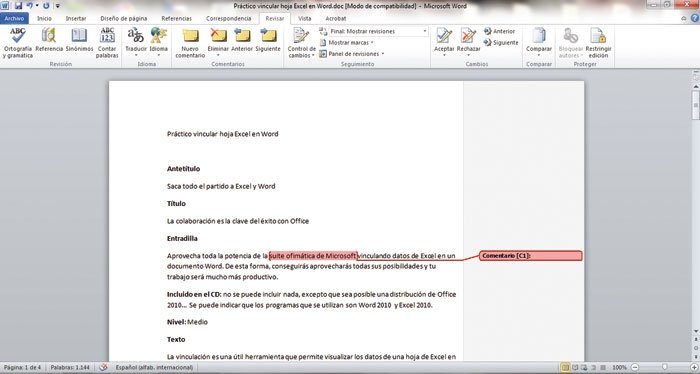Expand the Control de cambios dropdown arrow
The width and height of the screenshot is (700, 374).
[x=313, y=56]
